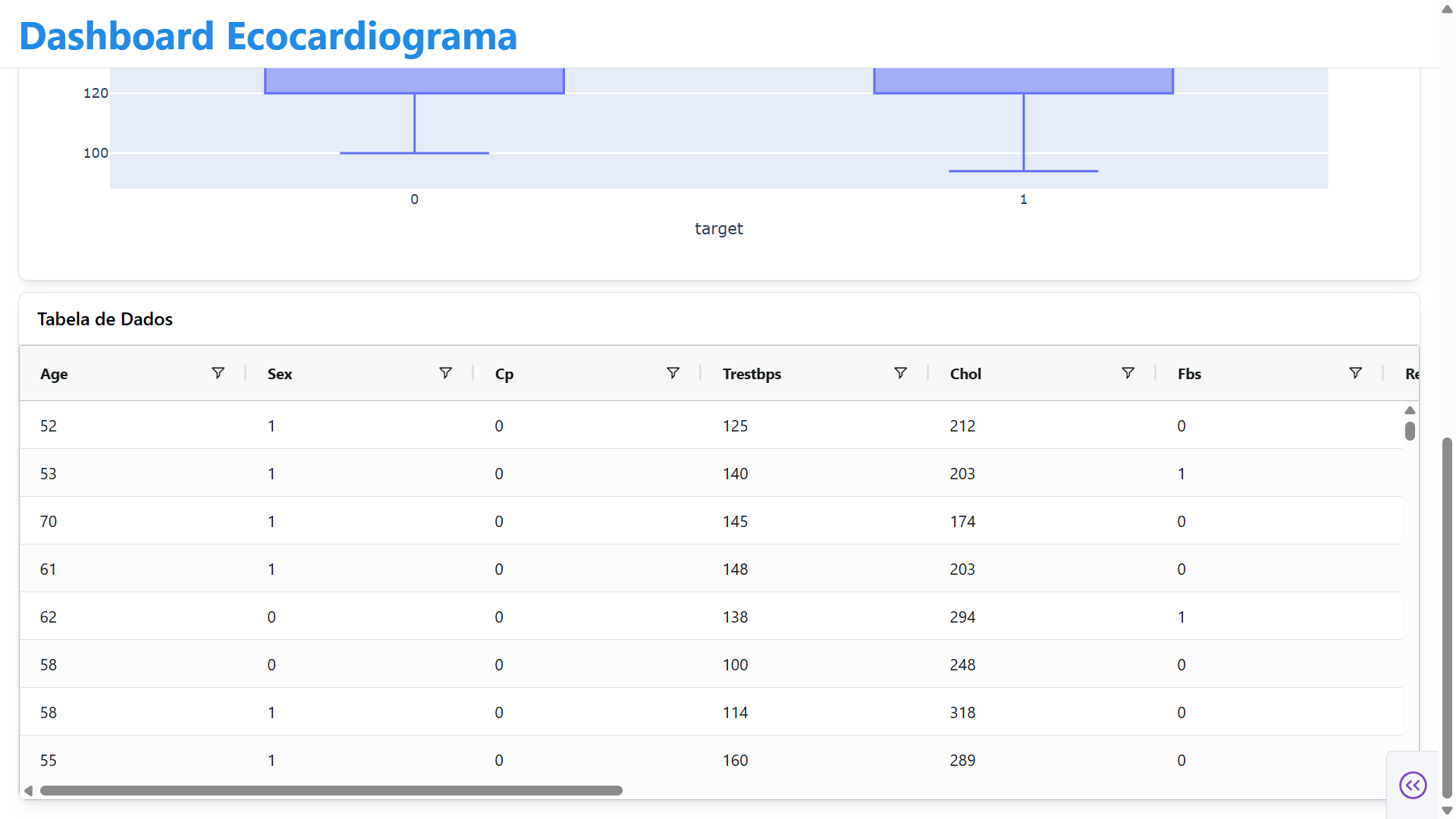Select Chol cell with value 289
The width and height of the screenshot is (1456, 819).
click(1043, 760)
